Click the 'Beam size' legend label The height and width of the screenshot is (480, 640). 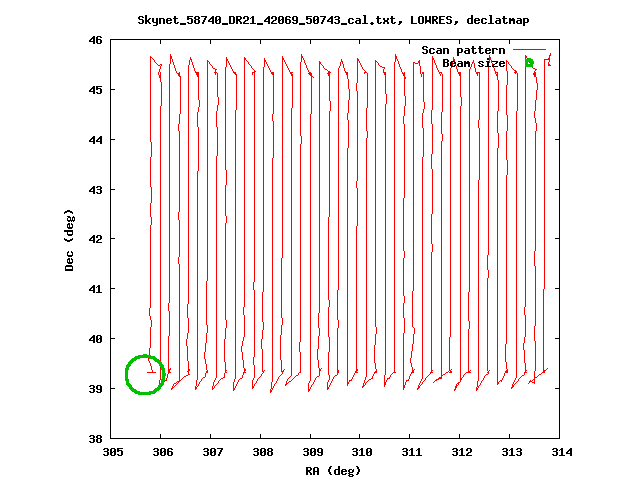click(474, 63)
